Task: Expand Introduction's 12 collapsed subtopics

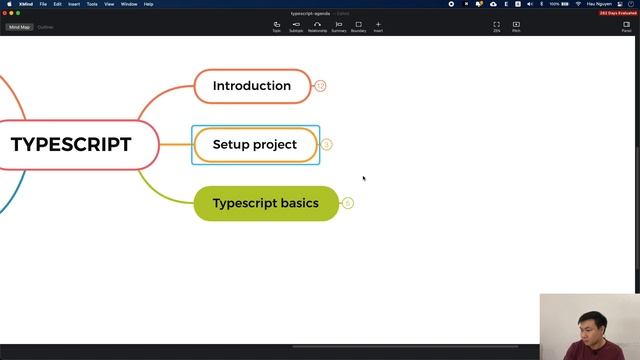Action: tap(320, 86)
